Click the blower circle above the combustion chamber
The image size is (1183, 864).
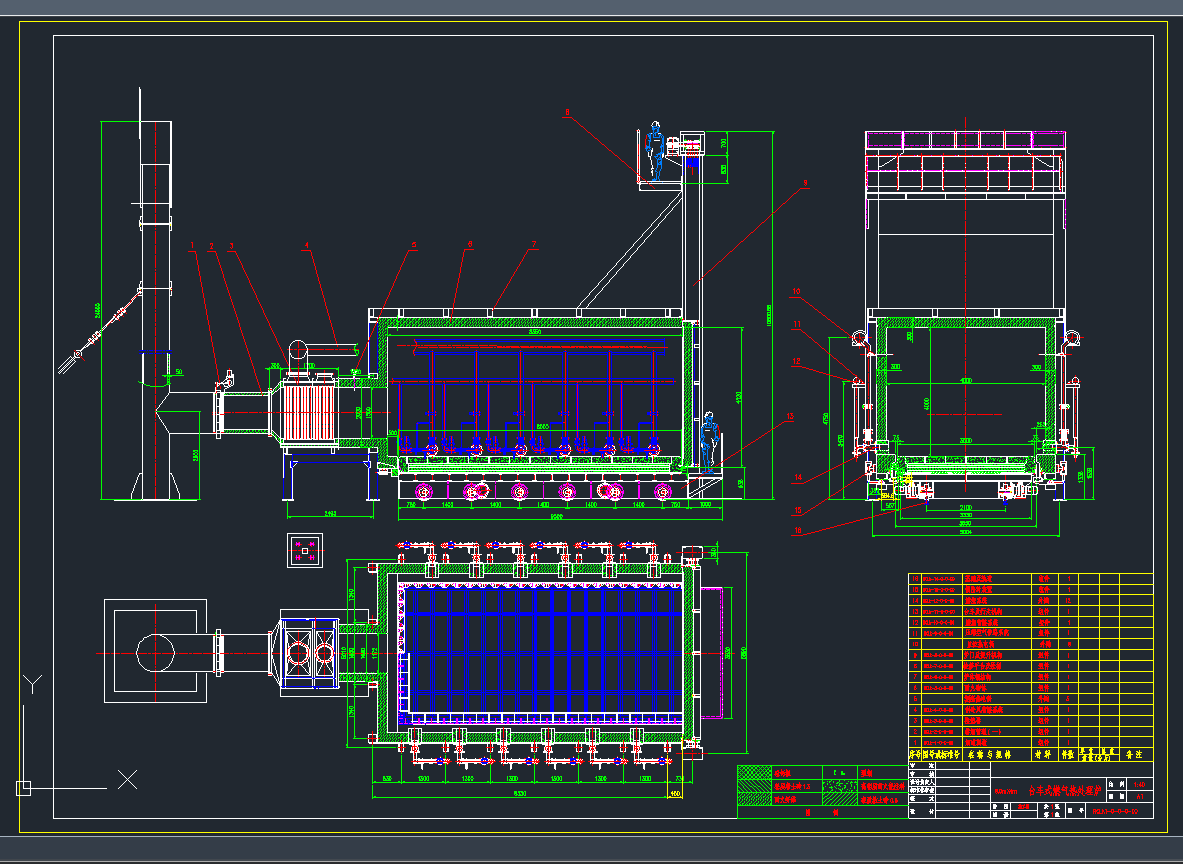[x=298, y=349]
